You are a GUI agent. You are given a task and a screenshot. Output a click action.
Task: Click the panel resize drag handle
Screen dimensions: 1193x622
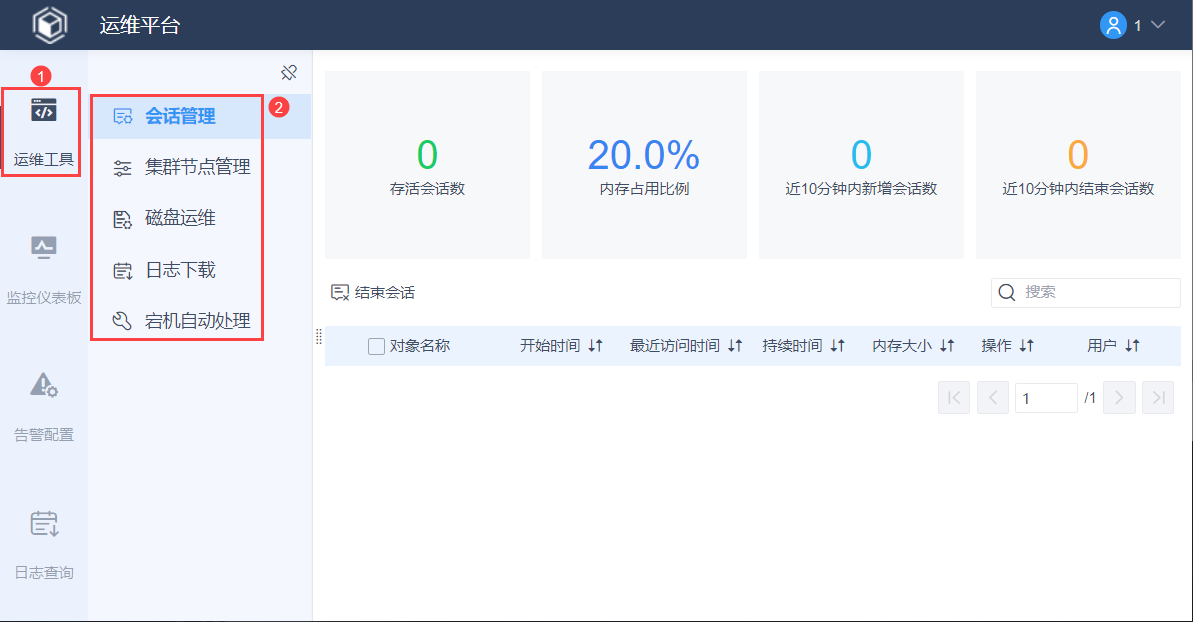point(319,337)
